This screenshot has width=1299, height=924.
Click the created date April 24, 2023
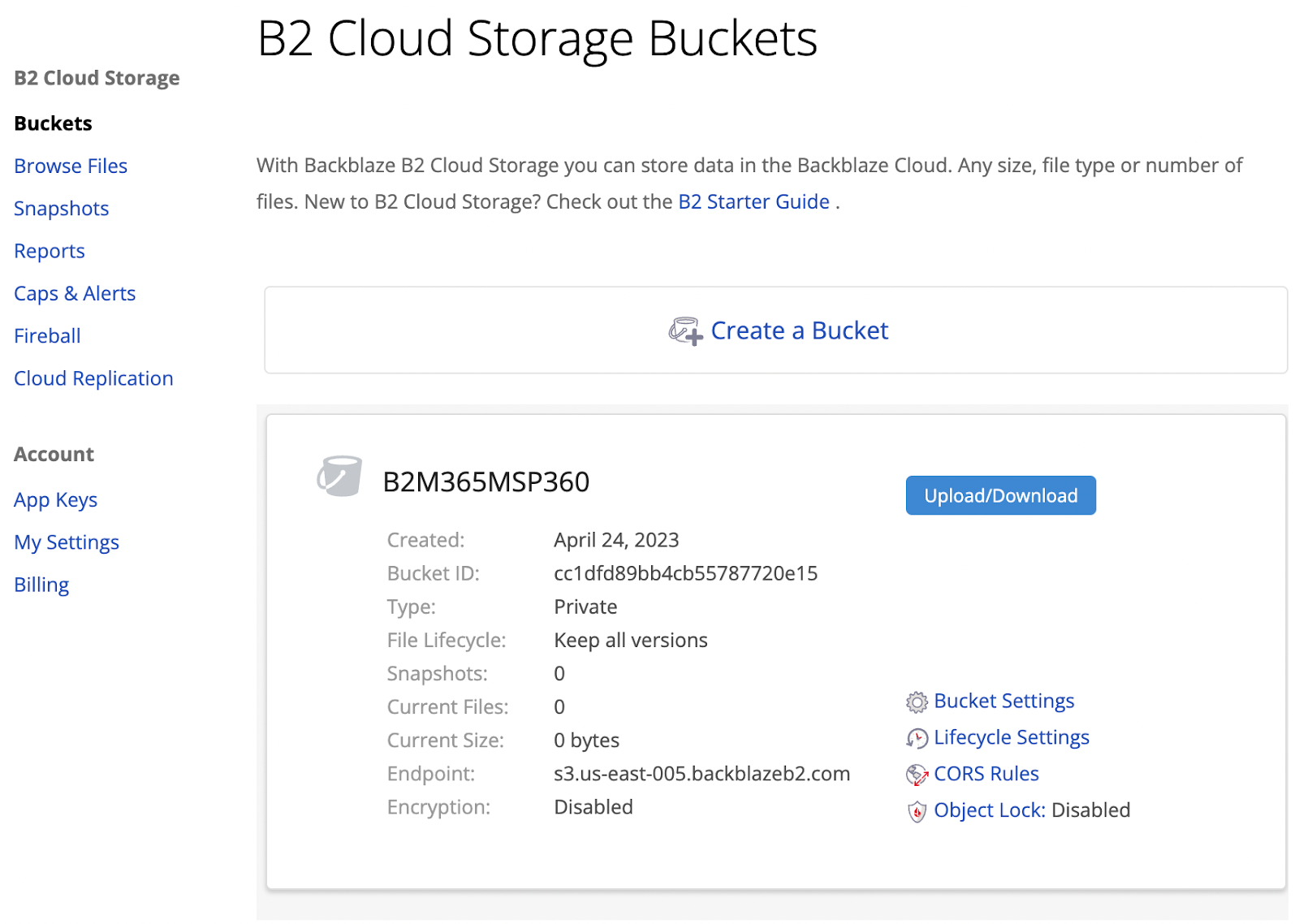tap(616, 540)
